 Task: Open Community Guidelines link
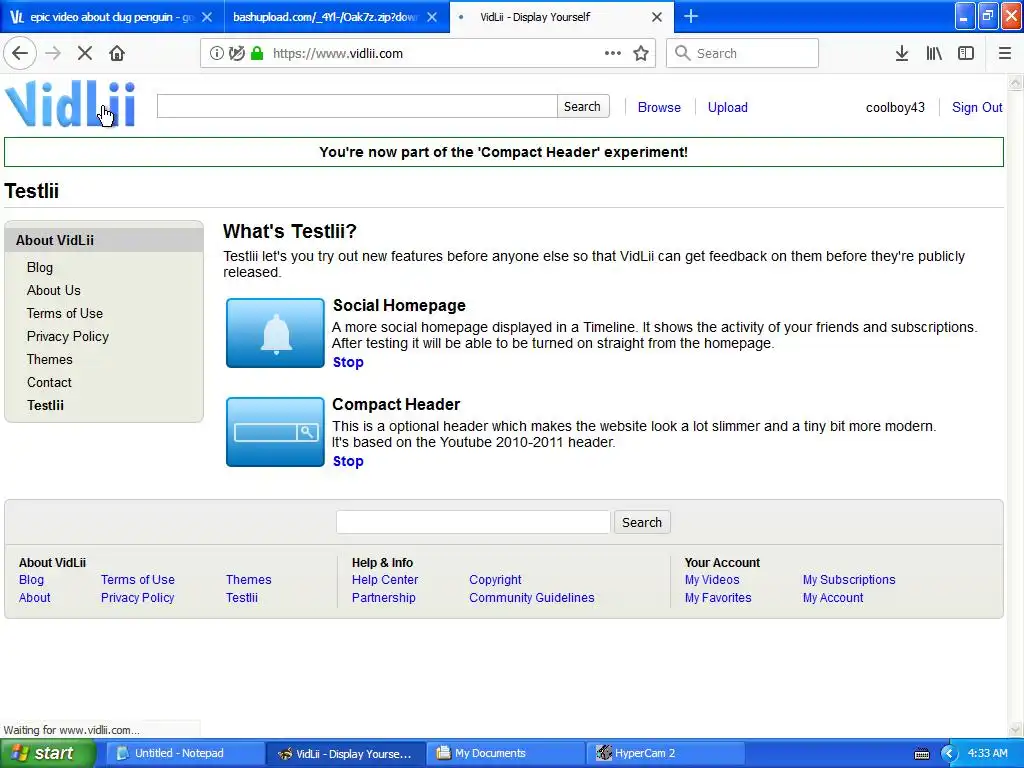(x=532, y=597)
